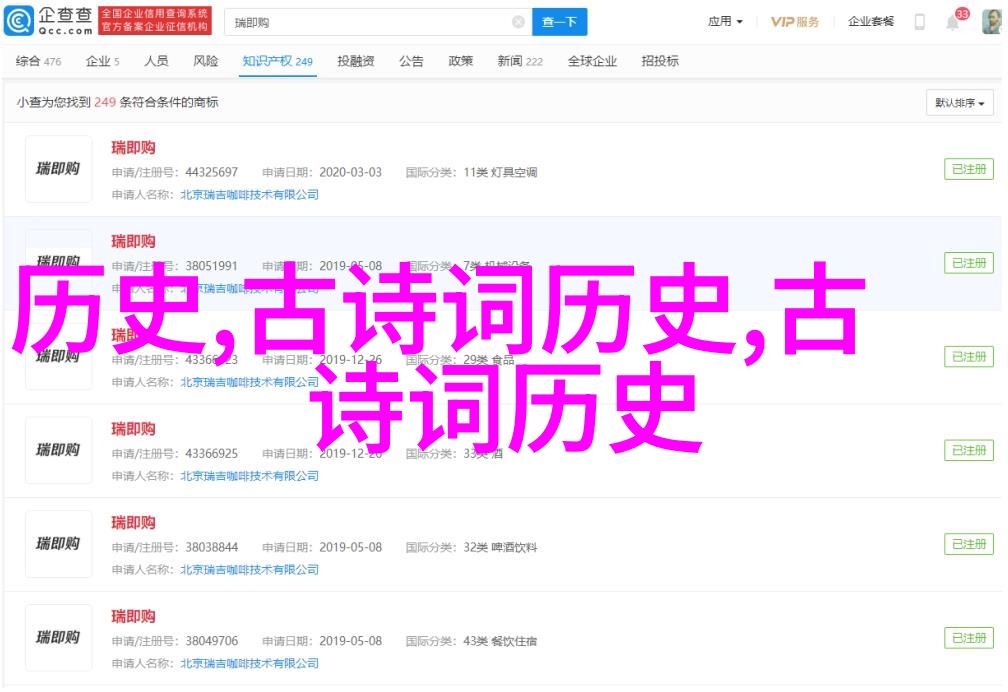Open applicant link for 29类 食品 trademark
This screenshot has height=692, width=1008.
249,382
